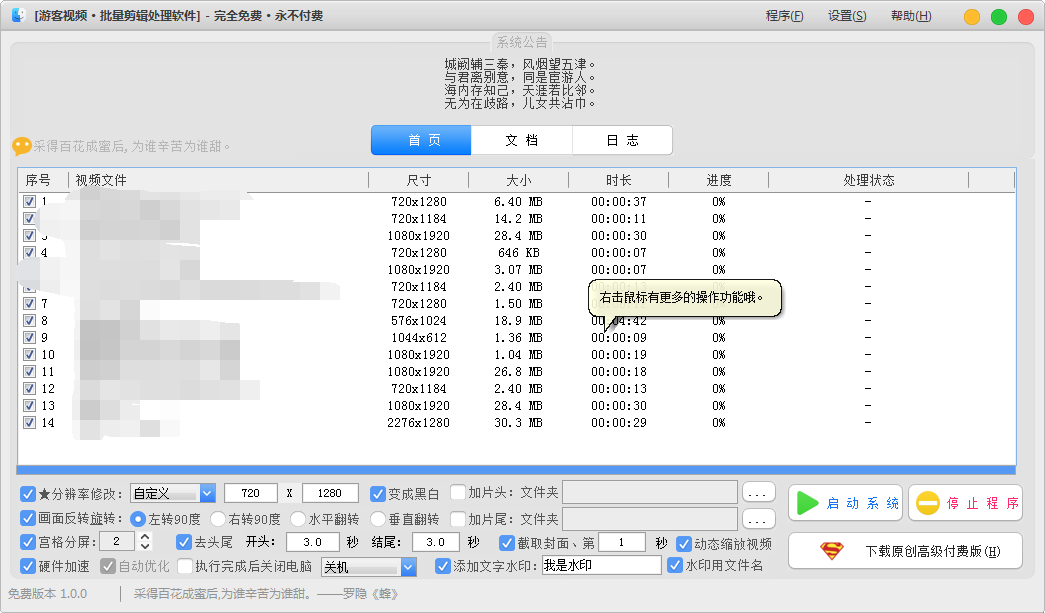
Task: Increase 宫格分屏 value with the up stepper
Action: 146,536
